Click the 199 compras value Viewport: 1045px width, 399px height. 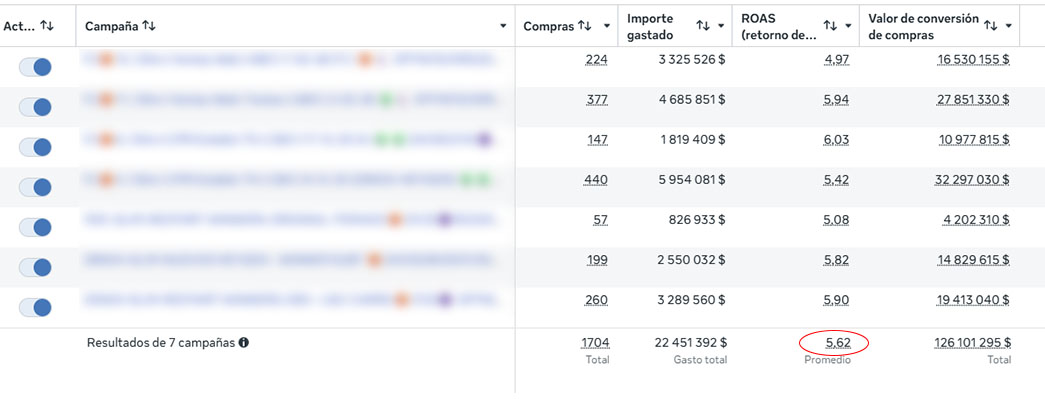click(x=597, y=260)
